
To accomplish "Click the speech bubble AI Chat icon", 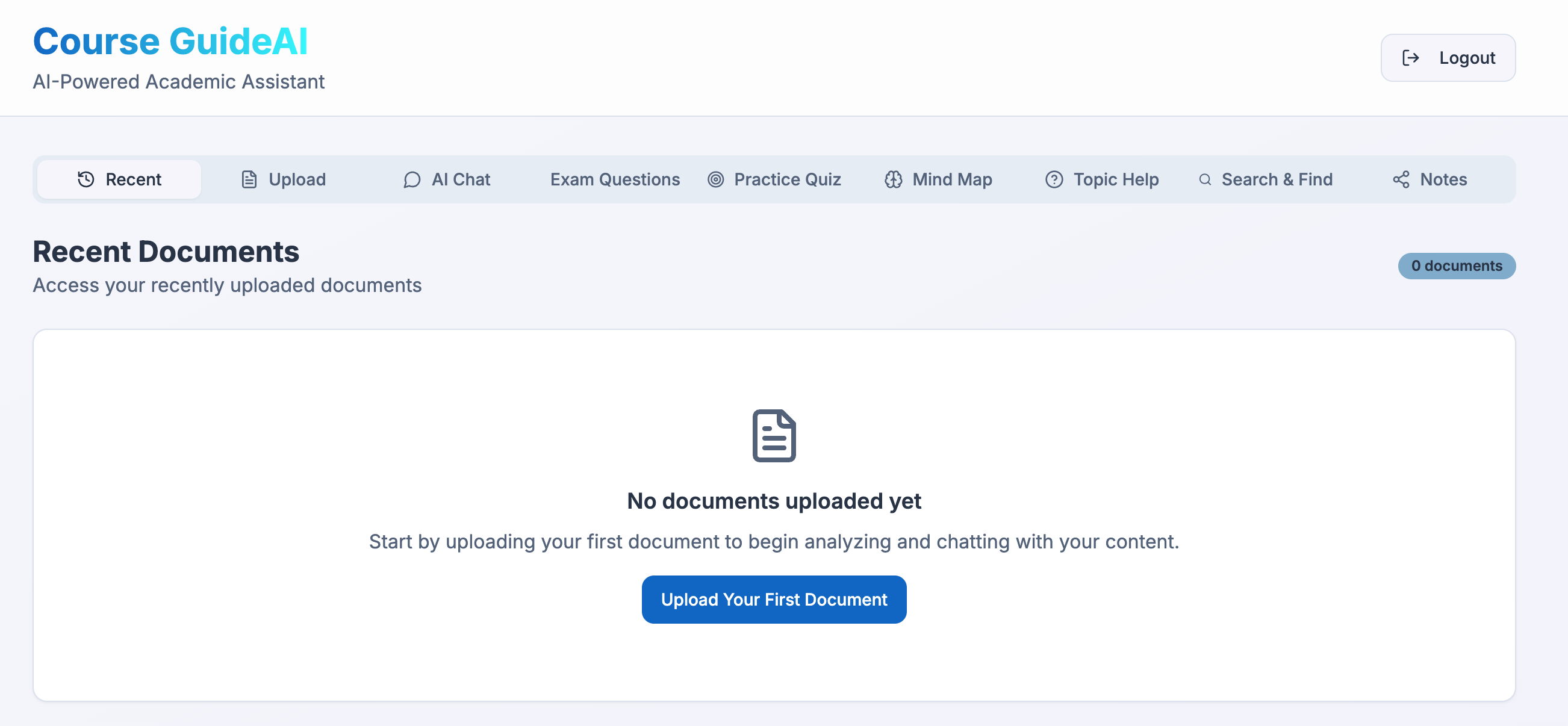I will point(412,179).
